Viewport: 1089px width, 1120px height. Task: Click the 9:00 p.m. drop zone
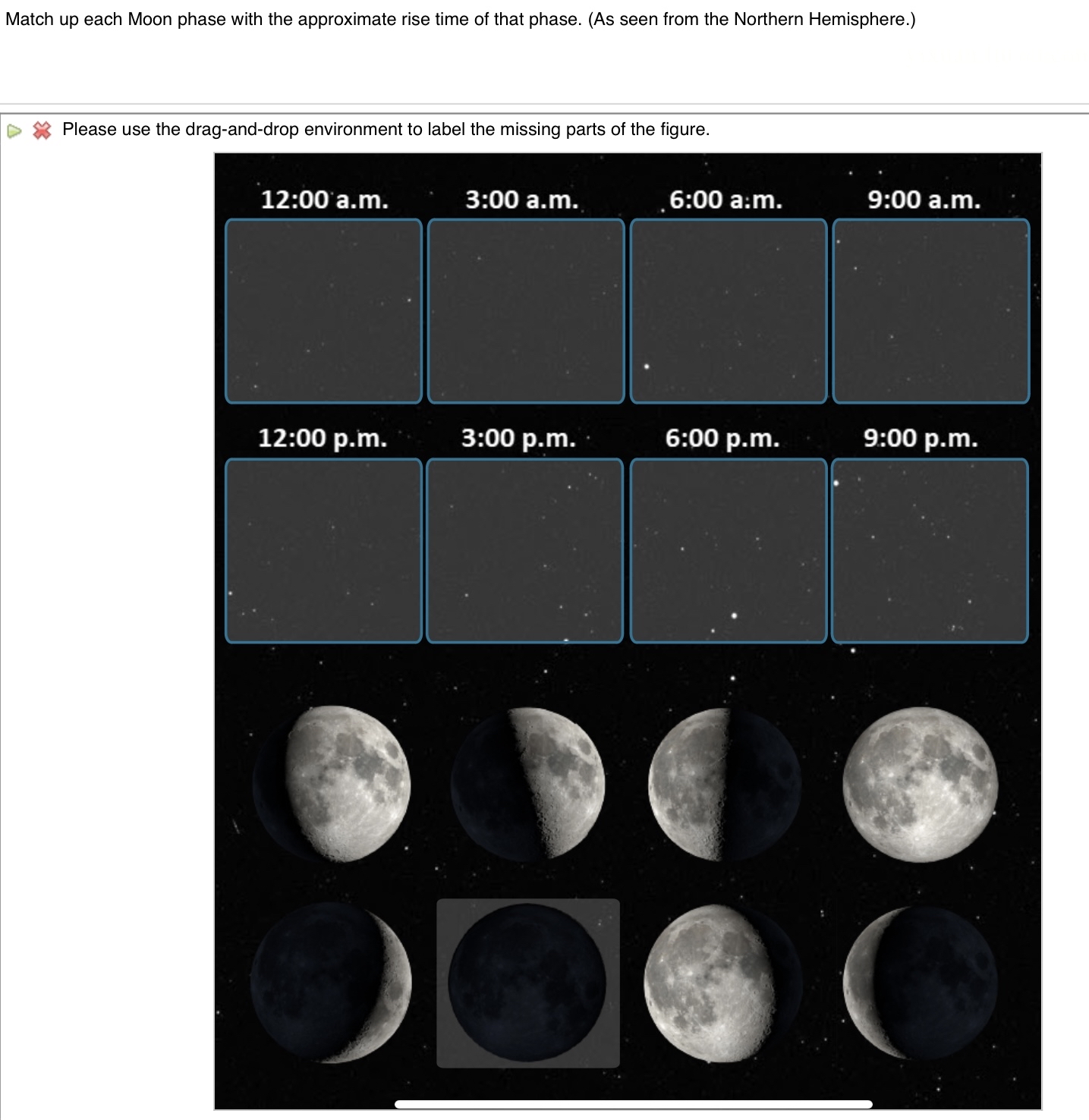[930, 549]
